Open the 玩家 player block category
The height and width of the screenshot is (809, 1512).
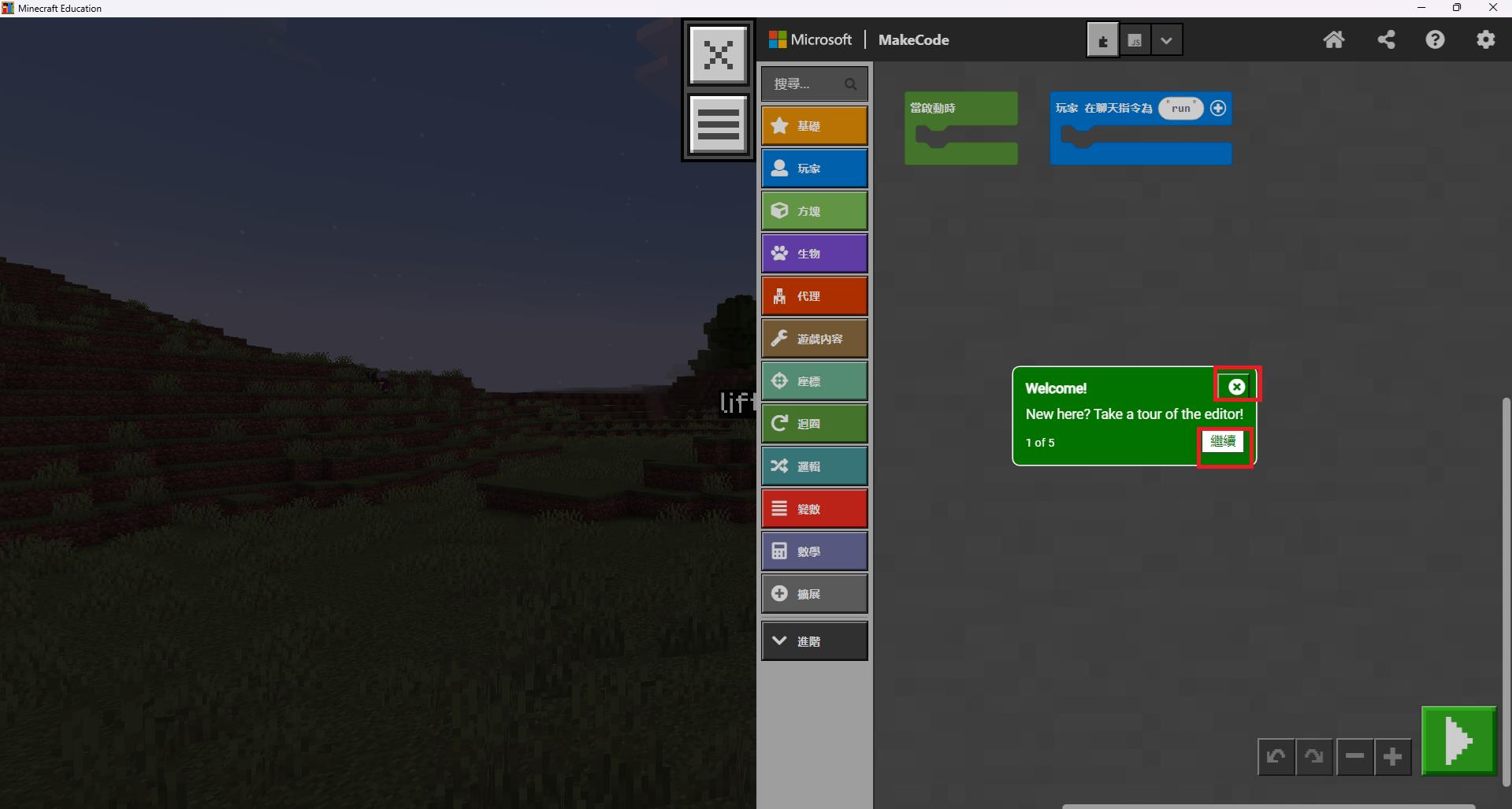click(814, 169)
